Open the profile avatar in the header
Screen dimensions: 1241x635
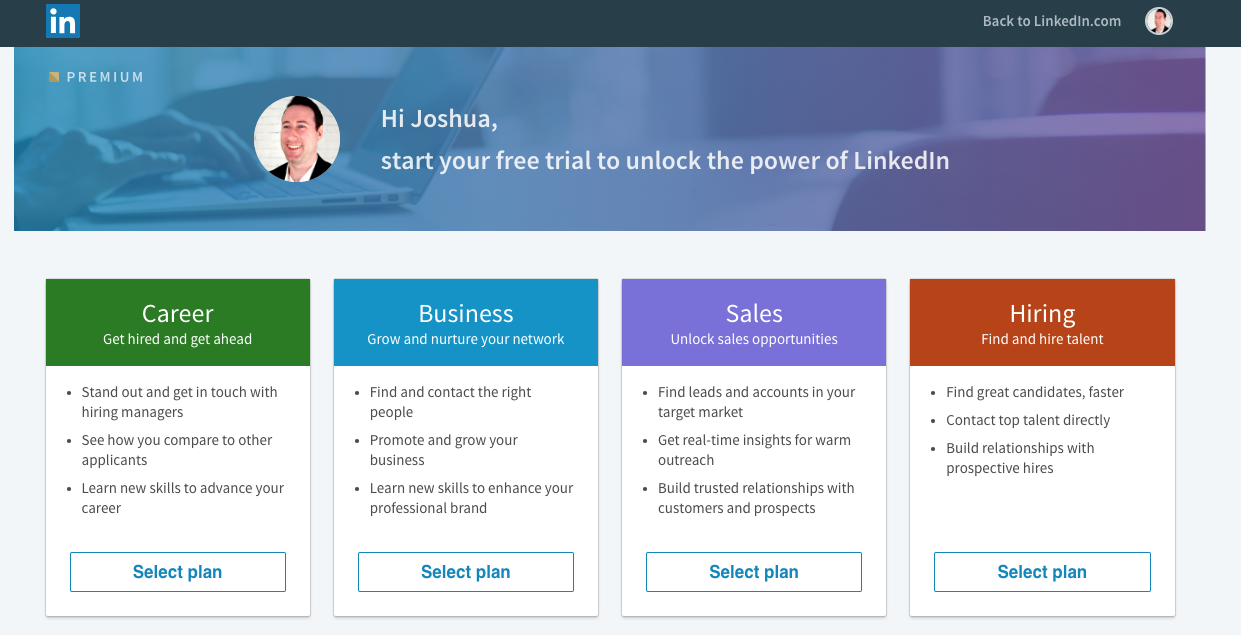click(x=1158, y=21)
